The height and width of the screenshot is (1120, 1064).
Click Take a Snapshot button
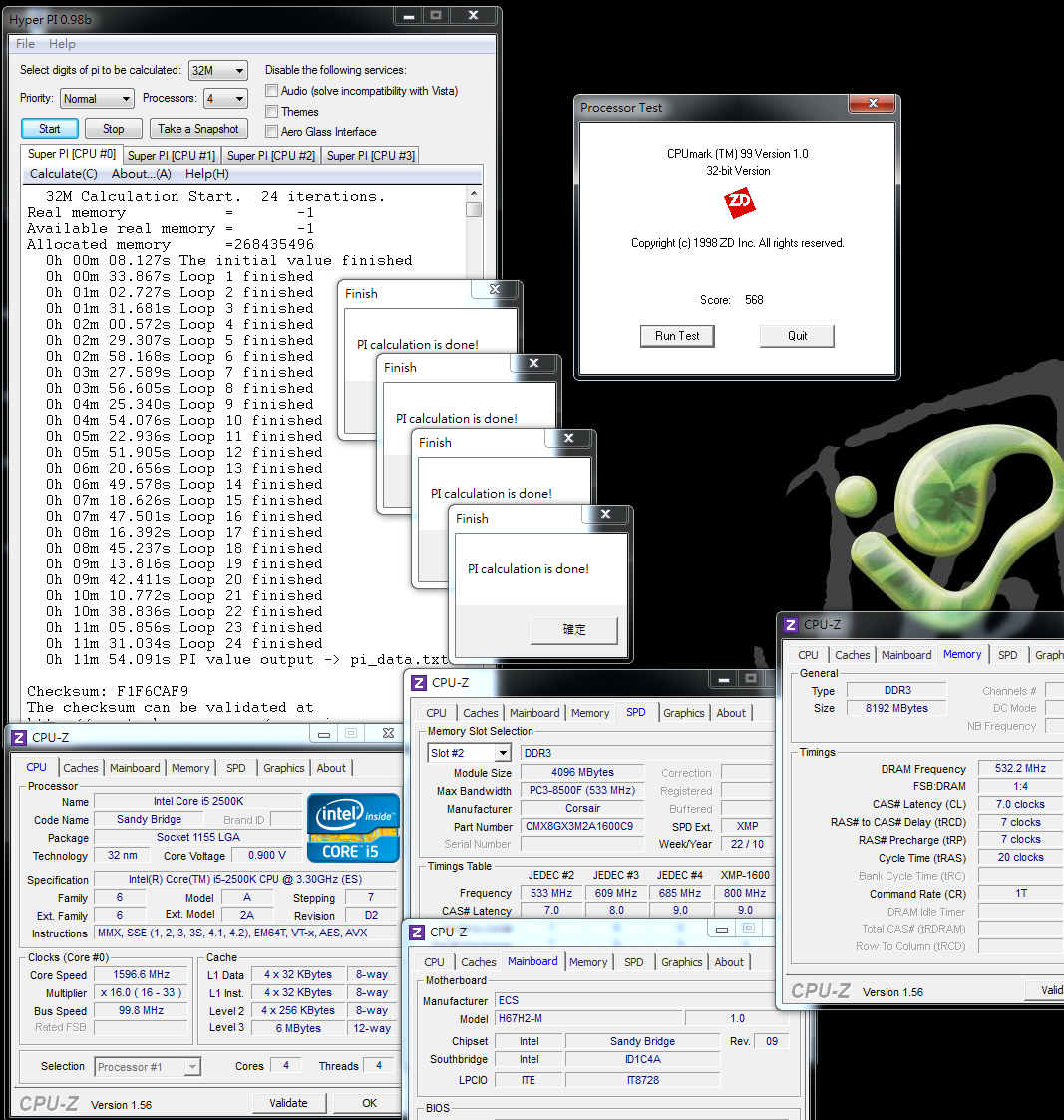click(x=198, y=129)
